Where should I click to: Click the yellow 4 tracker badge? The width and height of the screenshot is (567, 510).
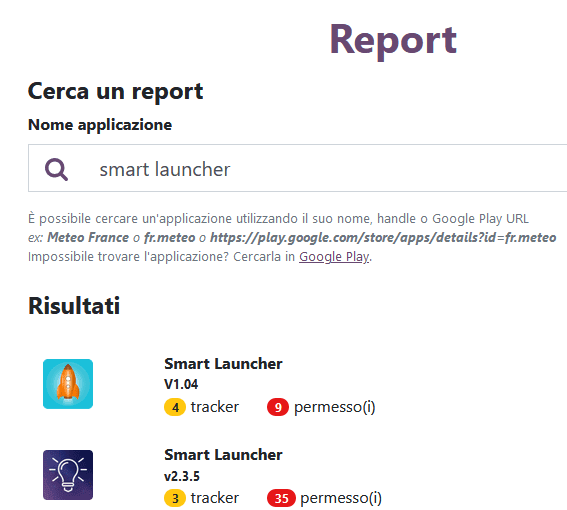[x=175, y=407]
